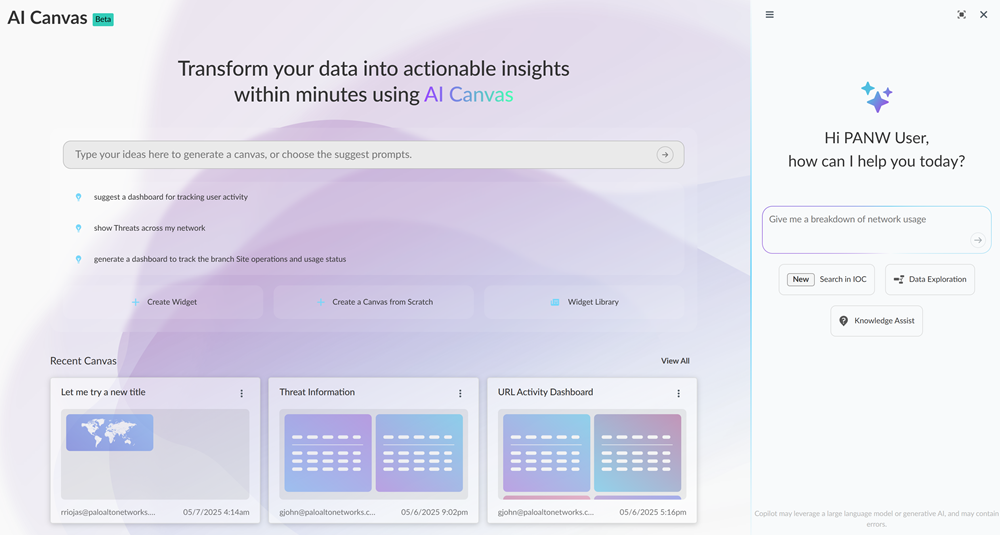The image size is (1000, 535).
Task: Open View All recent canvases
Action: (675, 361)
